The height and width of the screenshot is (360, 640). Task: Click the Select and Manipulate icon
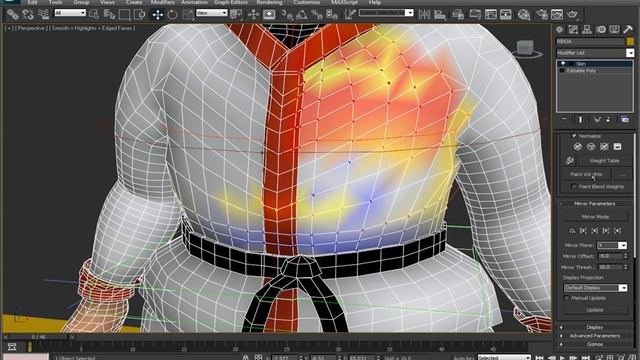tap(253, 15)
